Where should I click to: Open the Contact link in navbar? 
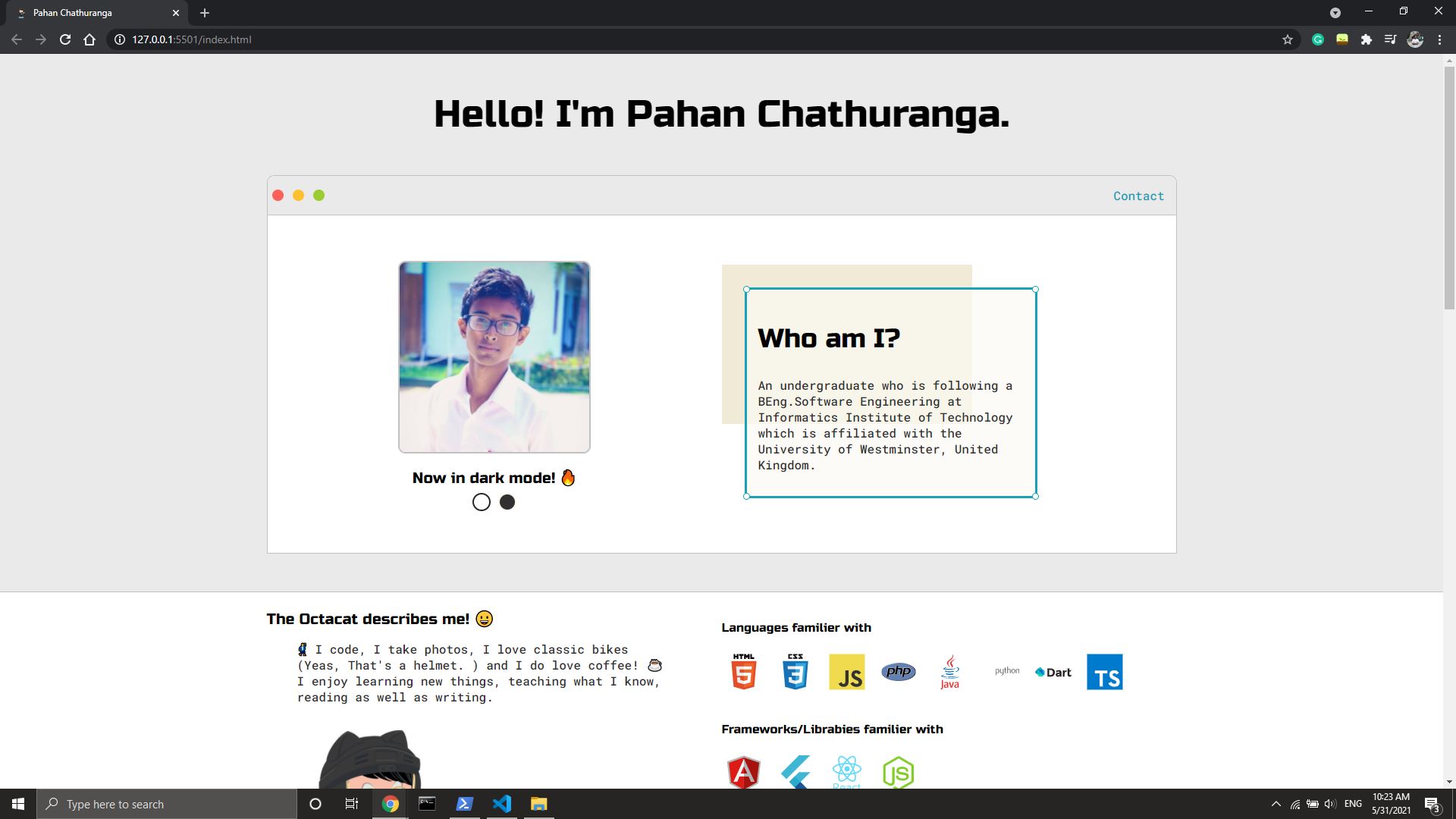tap(1138, 196)
